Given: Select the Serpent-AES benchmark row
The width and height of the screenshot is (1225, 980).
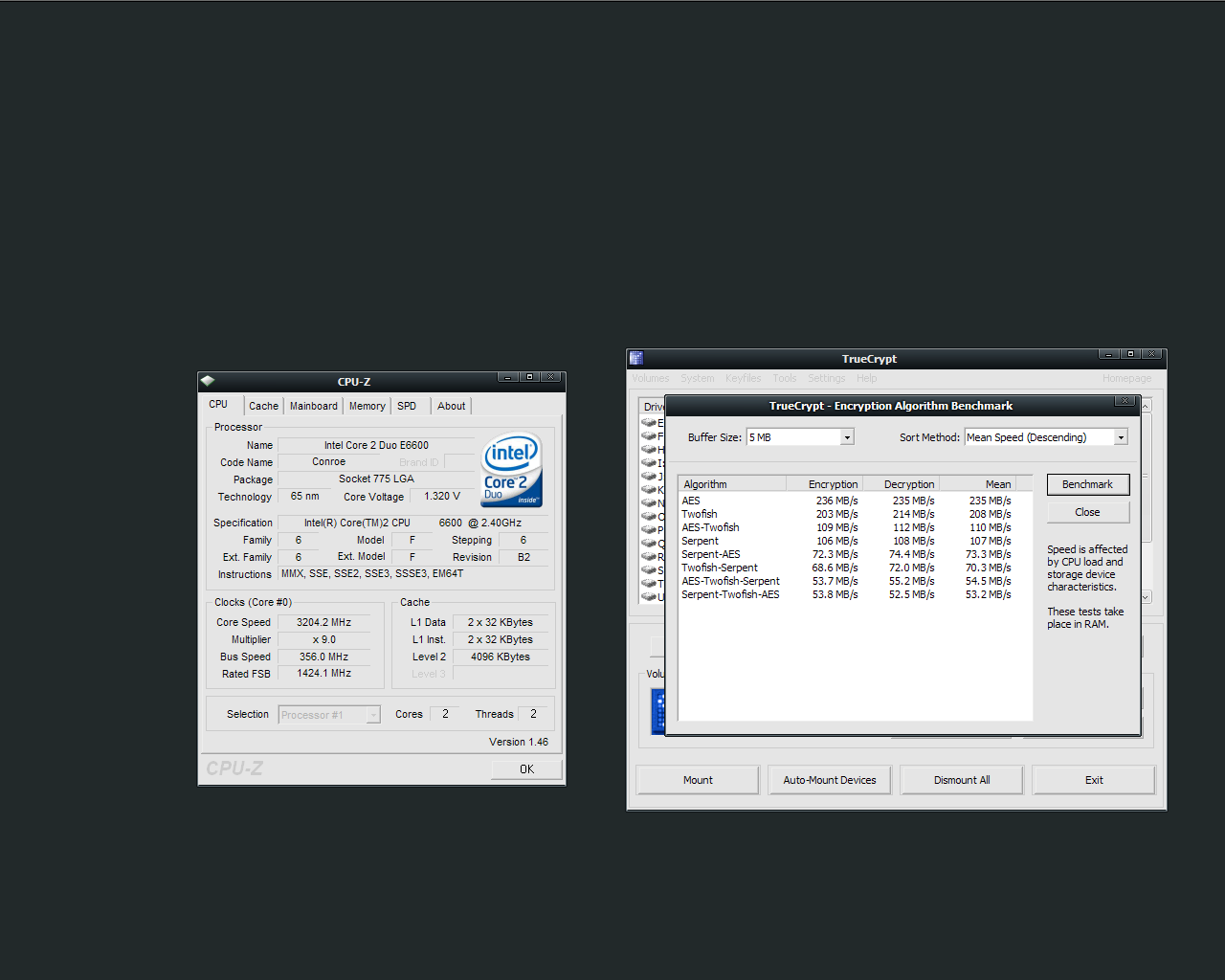Looking at the screenshot, I should tap(846, 554).
